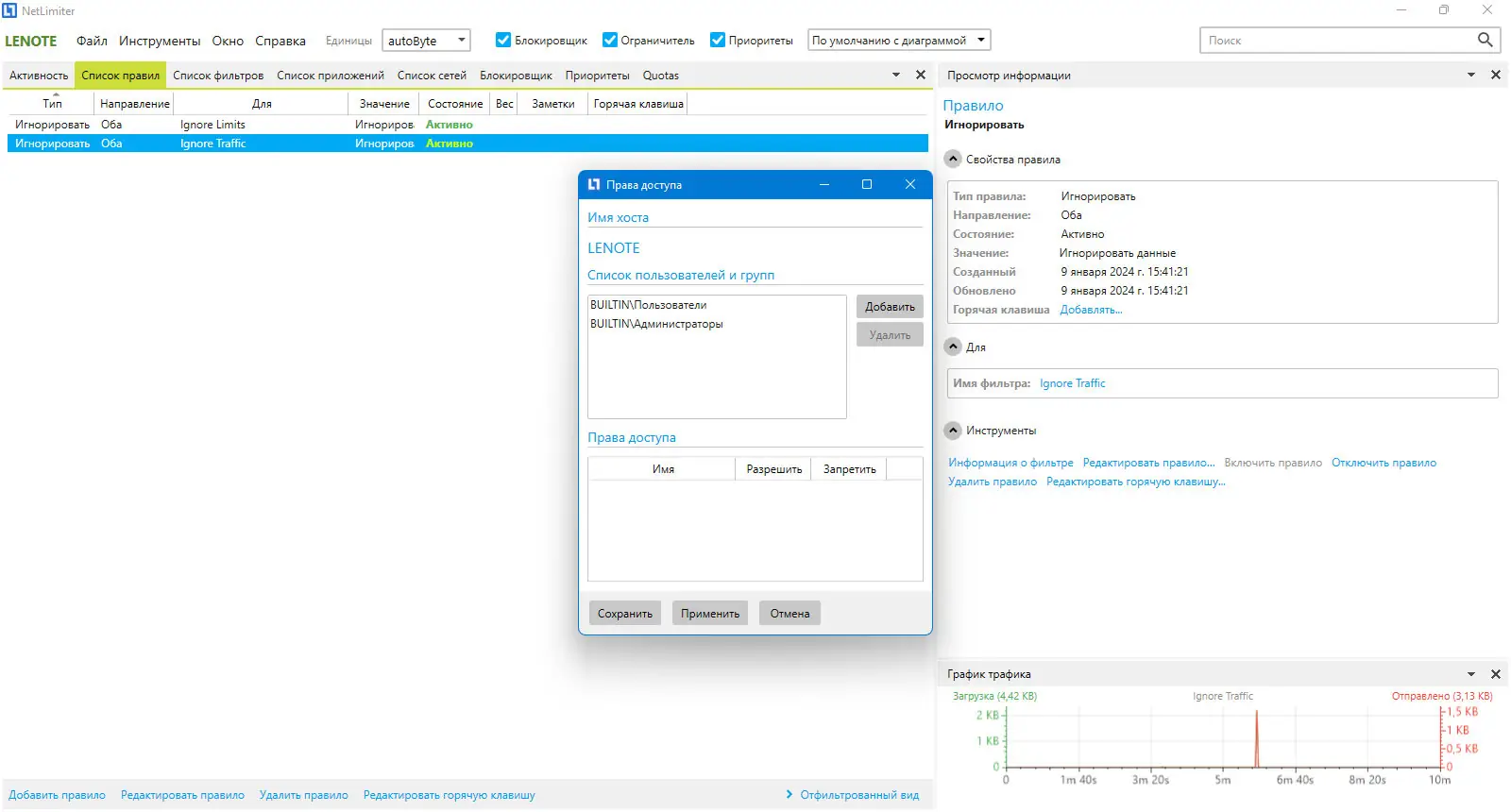Open the Файл menu

pyautogui.click(x=92, y=41)
